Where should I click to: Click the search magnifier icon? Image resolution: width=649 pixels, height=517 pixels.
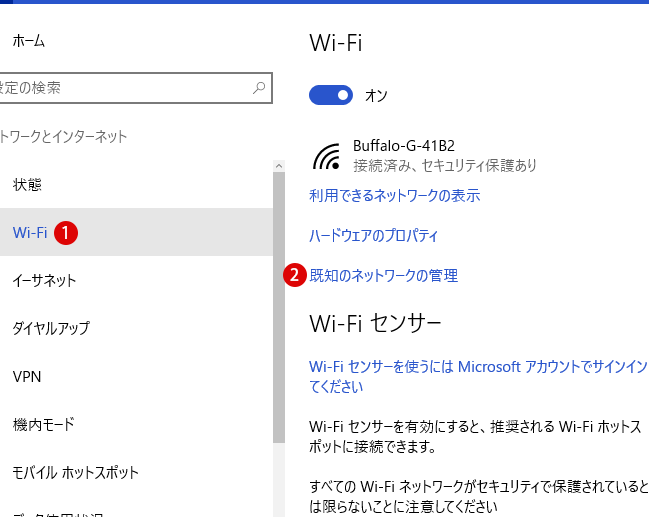tap(259, 87)
